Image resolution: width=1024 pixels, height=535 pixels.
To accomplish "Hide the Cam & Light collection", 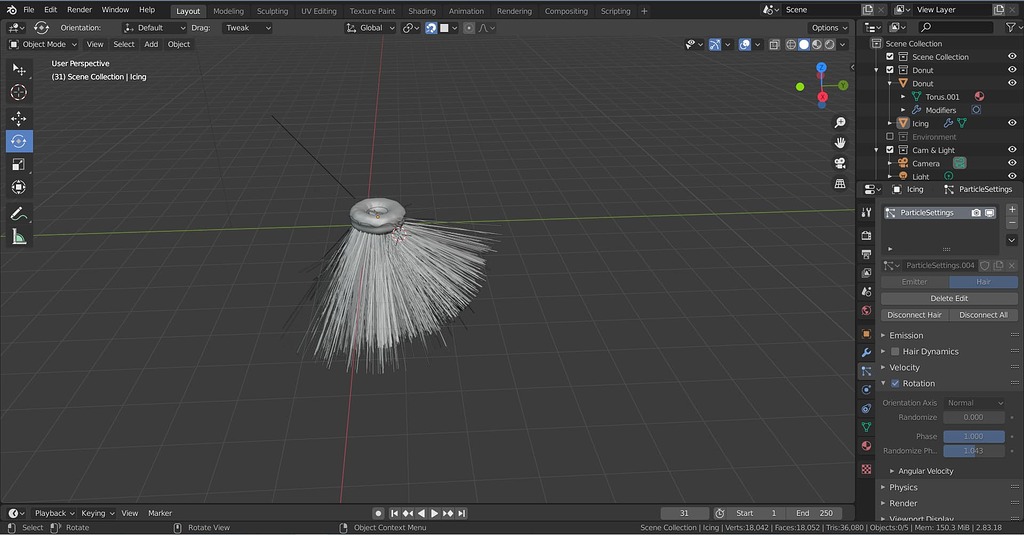I will point(1012,150).
